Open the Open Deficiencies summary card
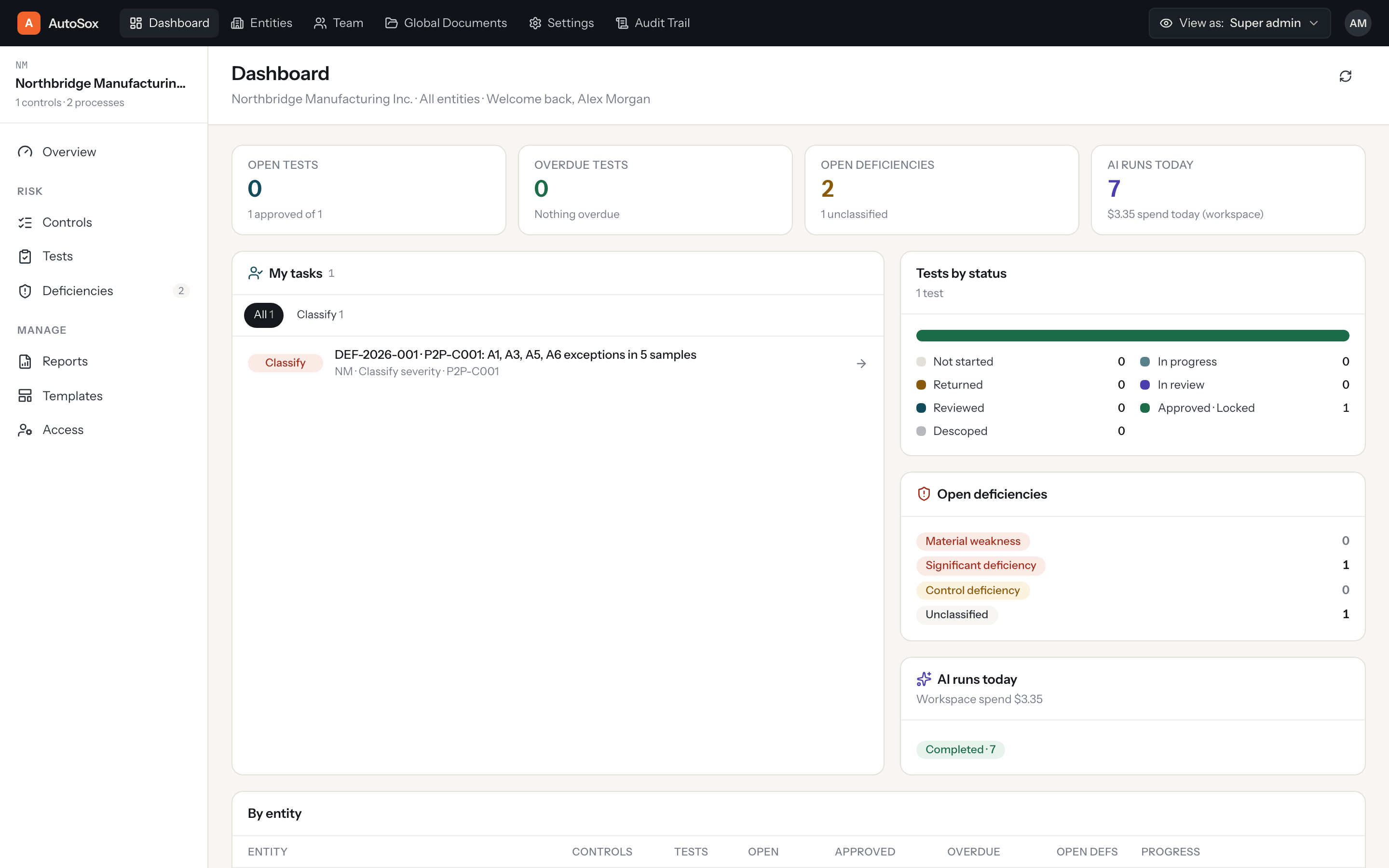1389x868 pixels. click(941, 190)
